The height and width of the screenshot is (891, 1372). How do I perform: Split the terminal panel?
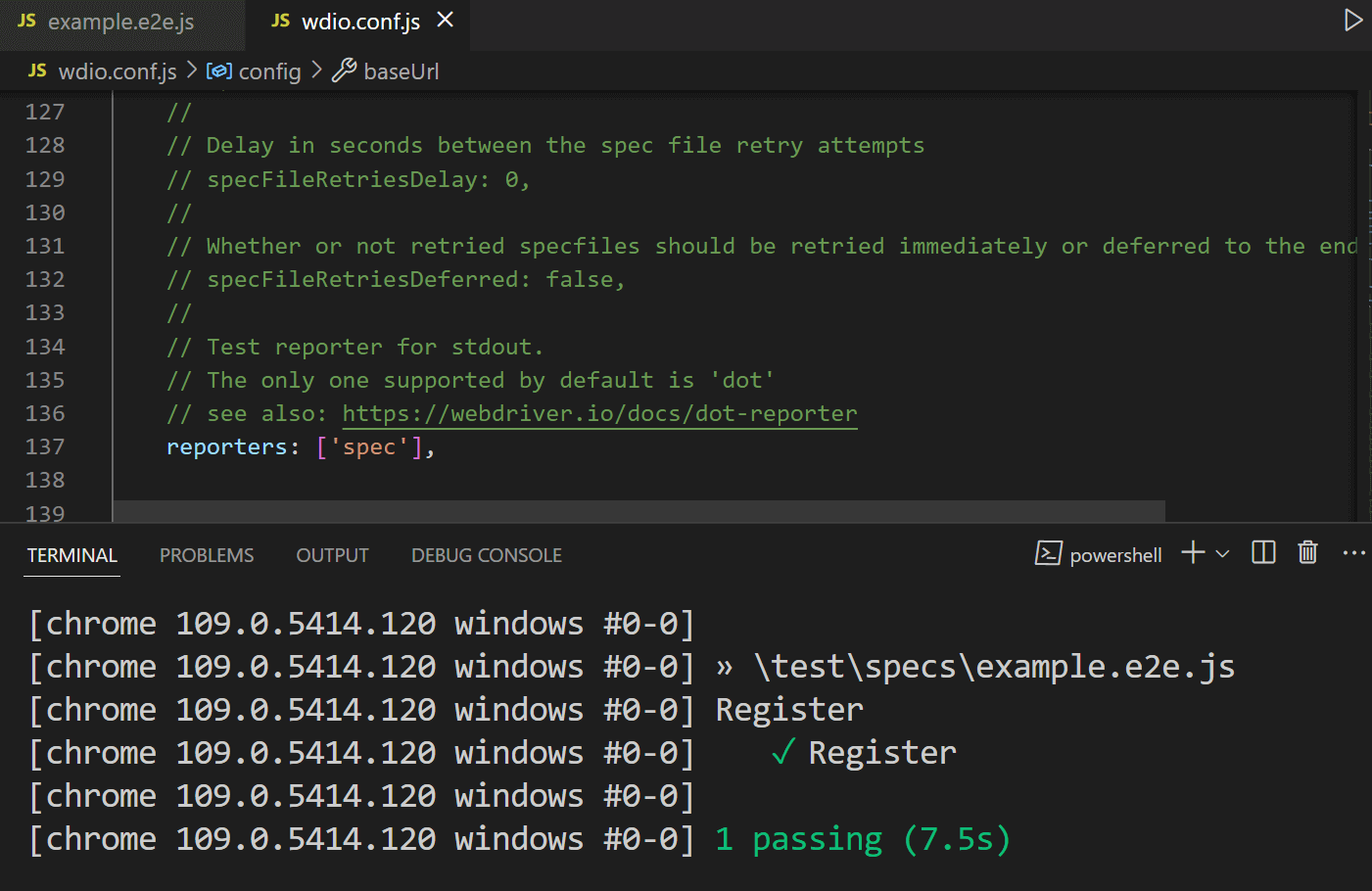tap(1263, 553)
